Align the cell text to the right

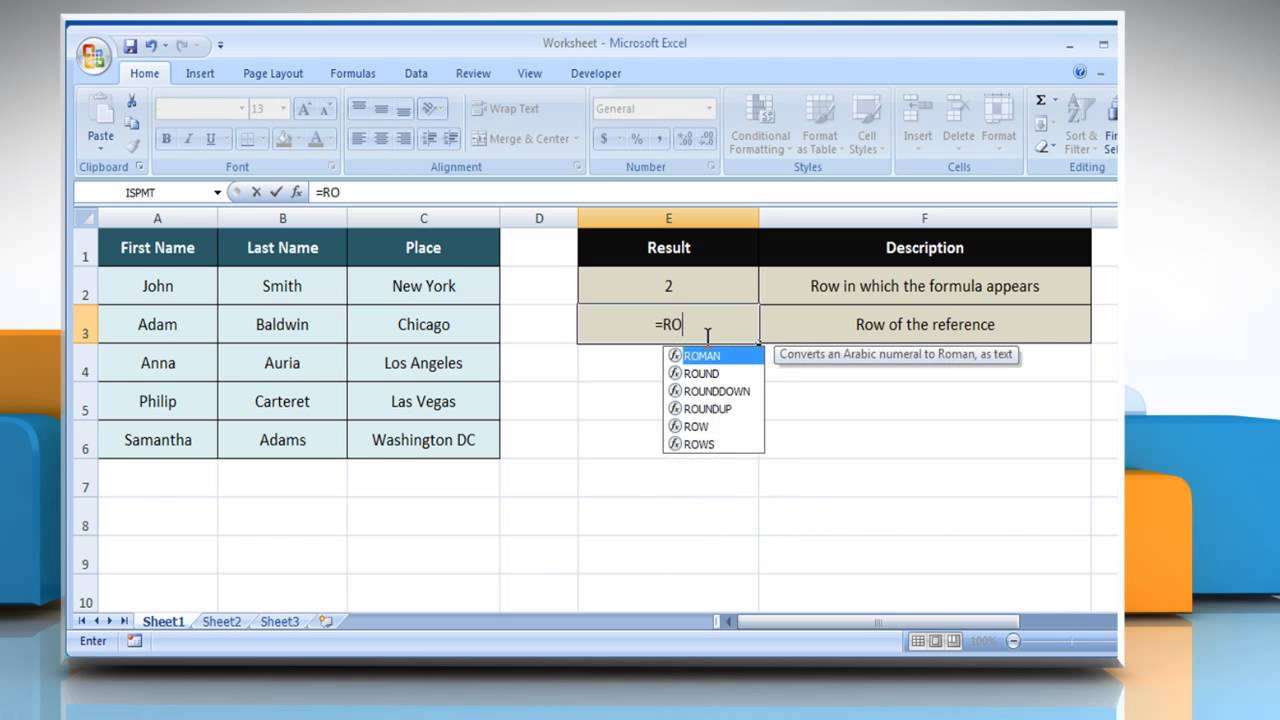tap(404, 139)
